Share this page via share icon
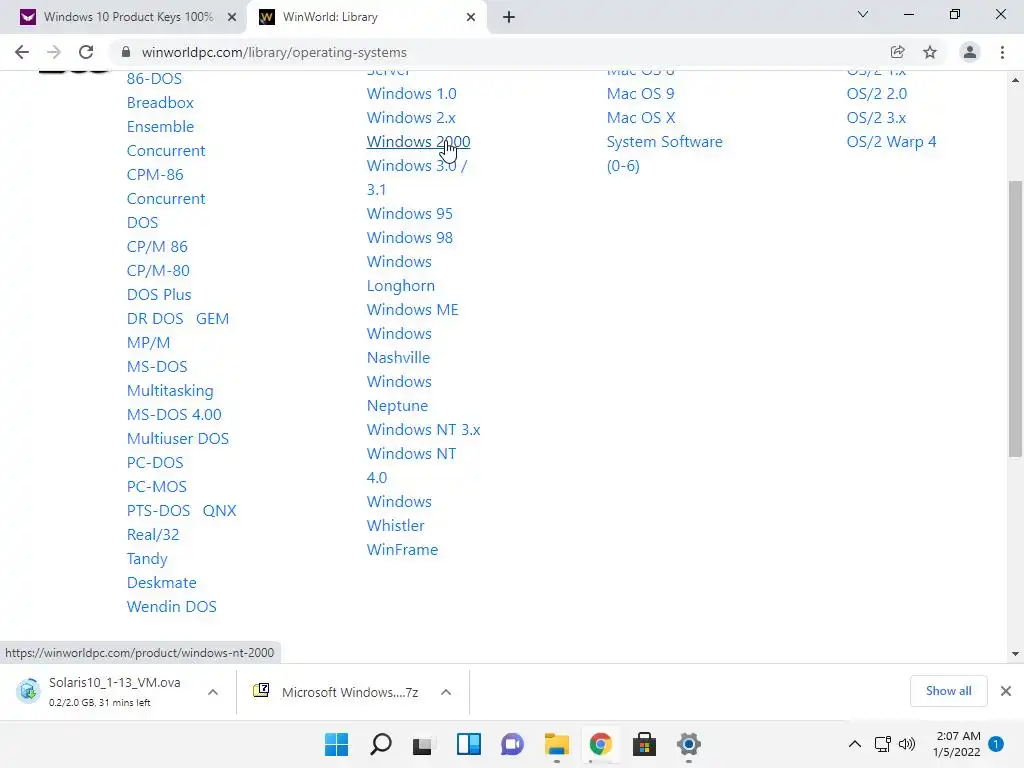Image resolution: width=1024 pixels, height=768 pixels. click(897, 52)
